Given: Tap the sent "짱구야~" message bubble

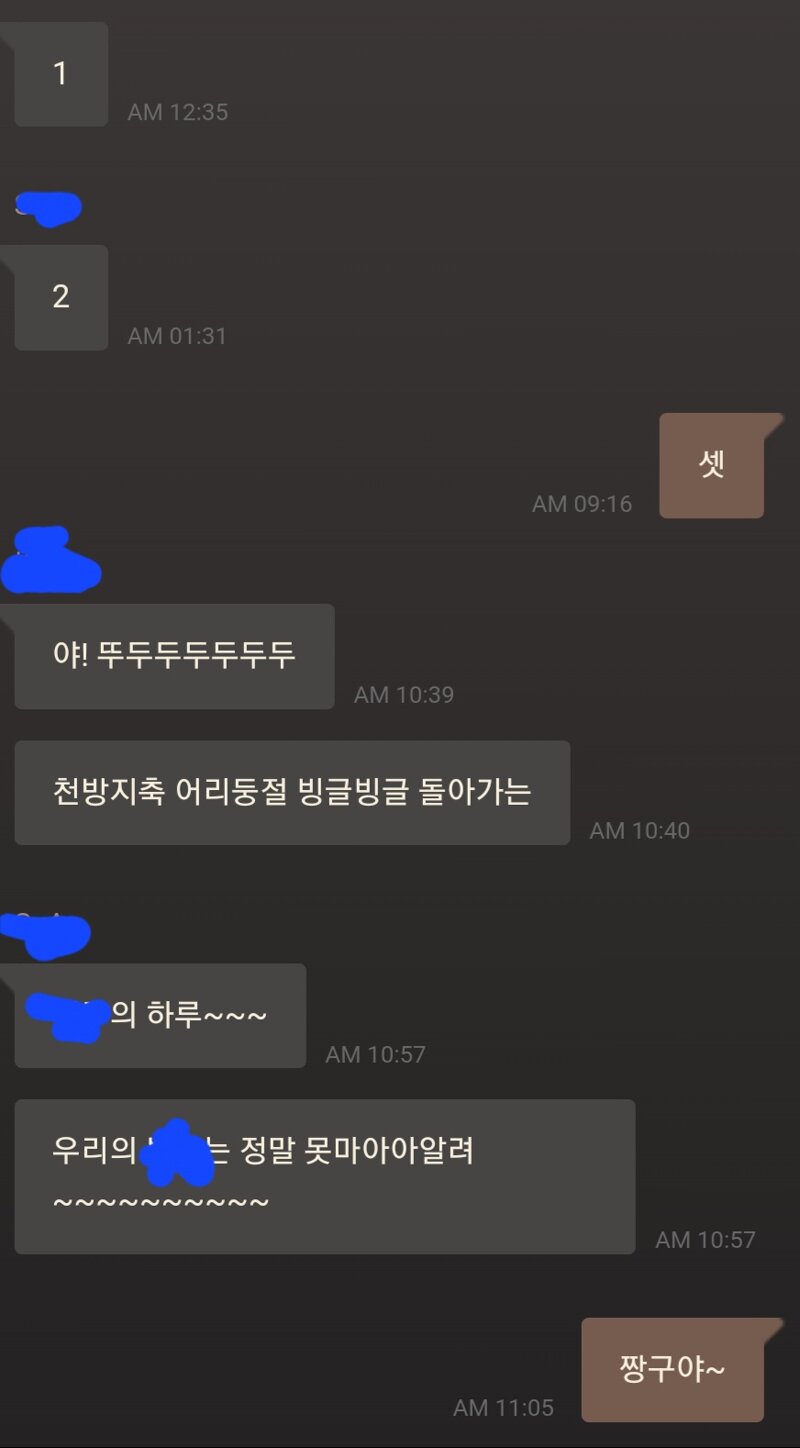Looking at the screenshot, I should click(x=672, y=1370).
